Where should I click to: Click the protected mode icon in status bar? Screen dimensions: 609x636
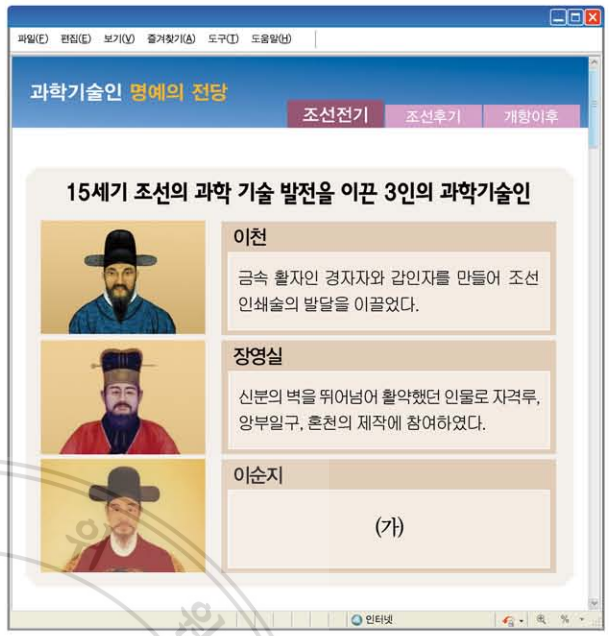point(508,620)
